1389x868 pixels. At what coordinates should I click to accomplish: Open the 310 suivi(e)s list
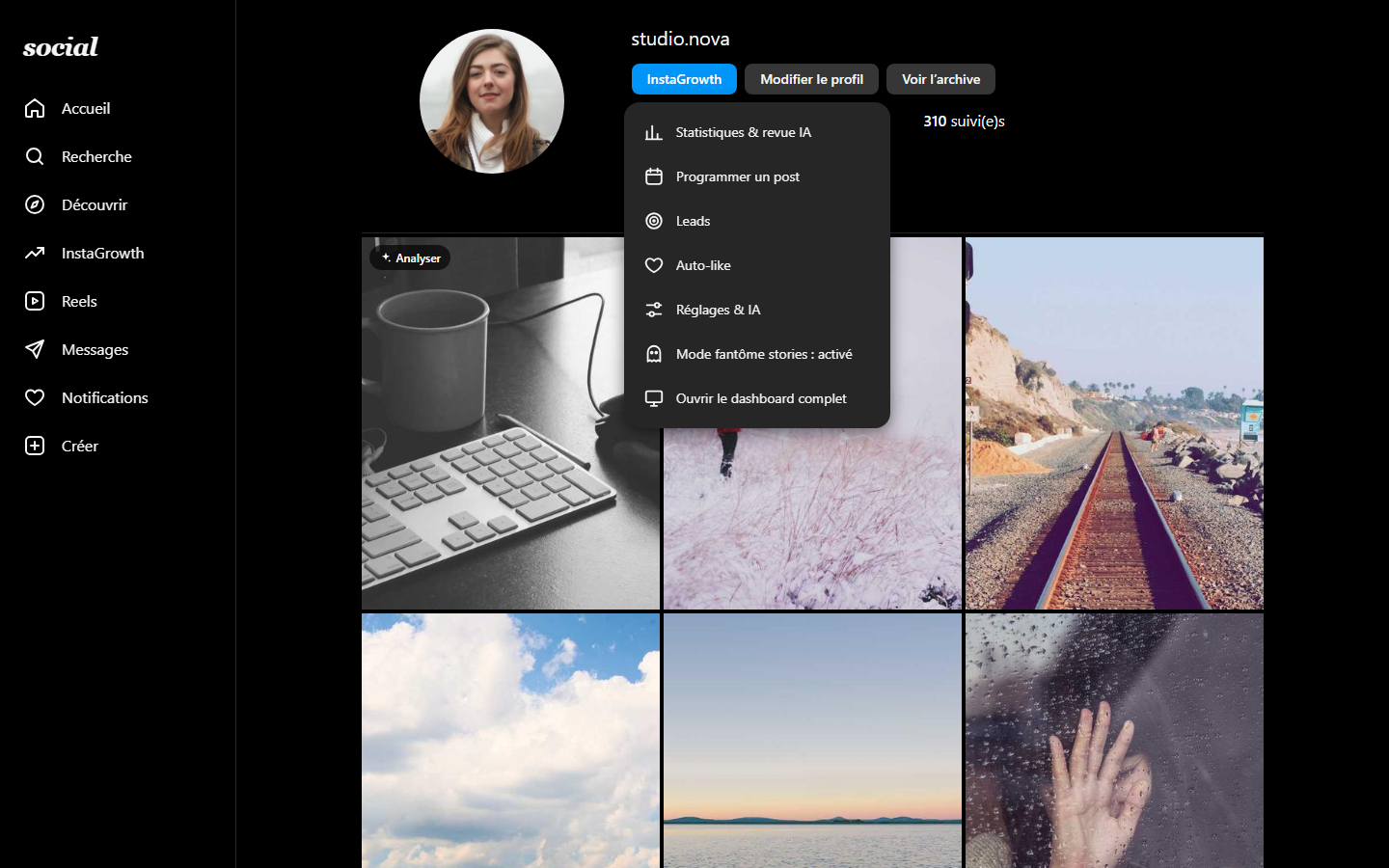(x=964, y=121)
